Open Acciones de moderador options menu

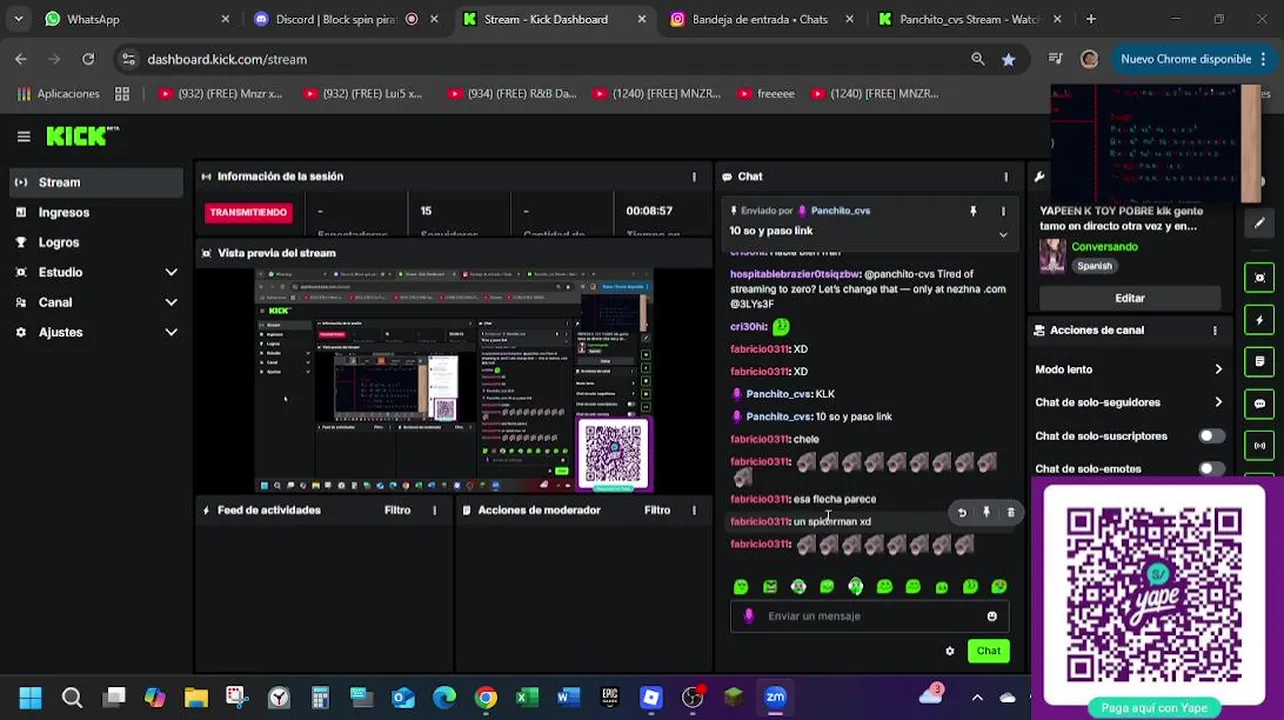click(x=694, y=510)
